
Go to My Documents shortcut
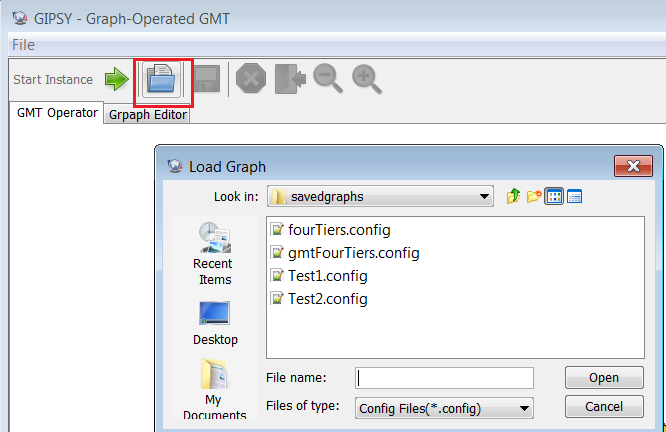214,389
